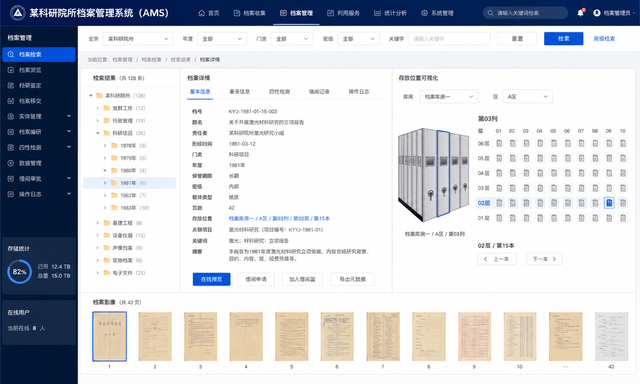Open 档案鉴定 in the left sidebar

pos(39,85)
